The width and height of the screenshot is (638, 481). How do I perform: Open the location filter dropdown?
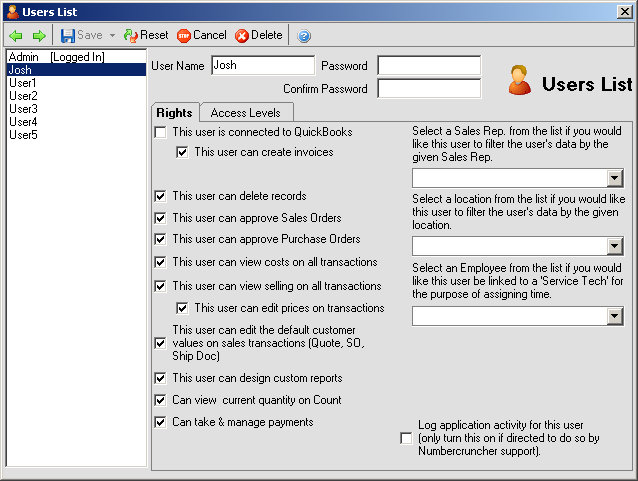615,246
